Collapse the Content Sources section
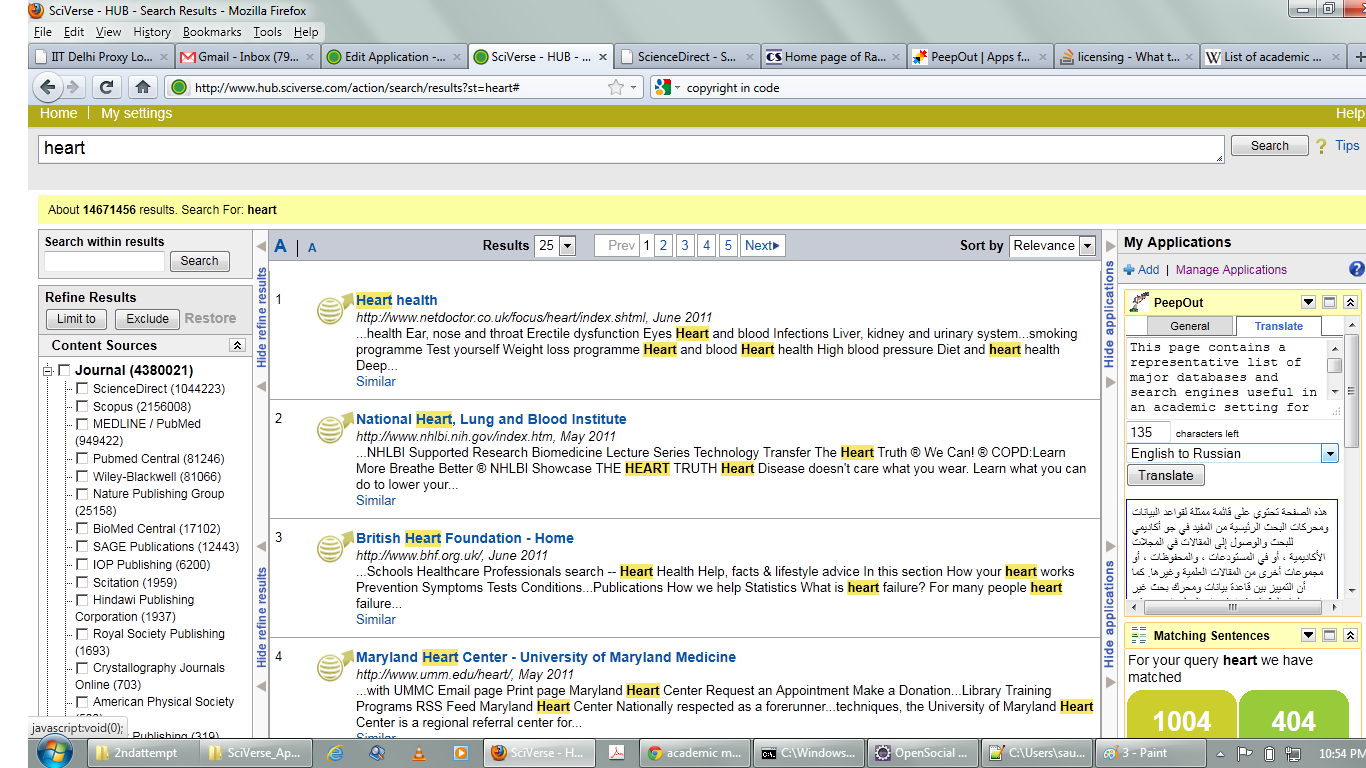 (237, 345)
